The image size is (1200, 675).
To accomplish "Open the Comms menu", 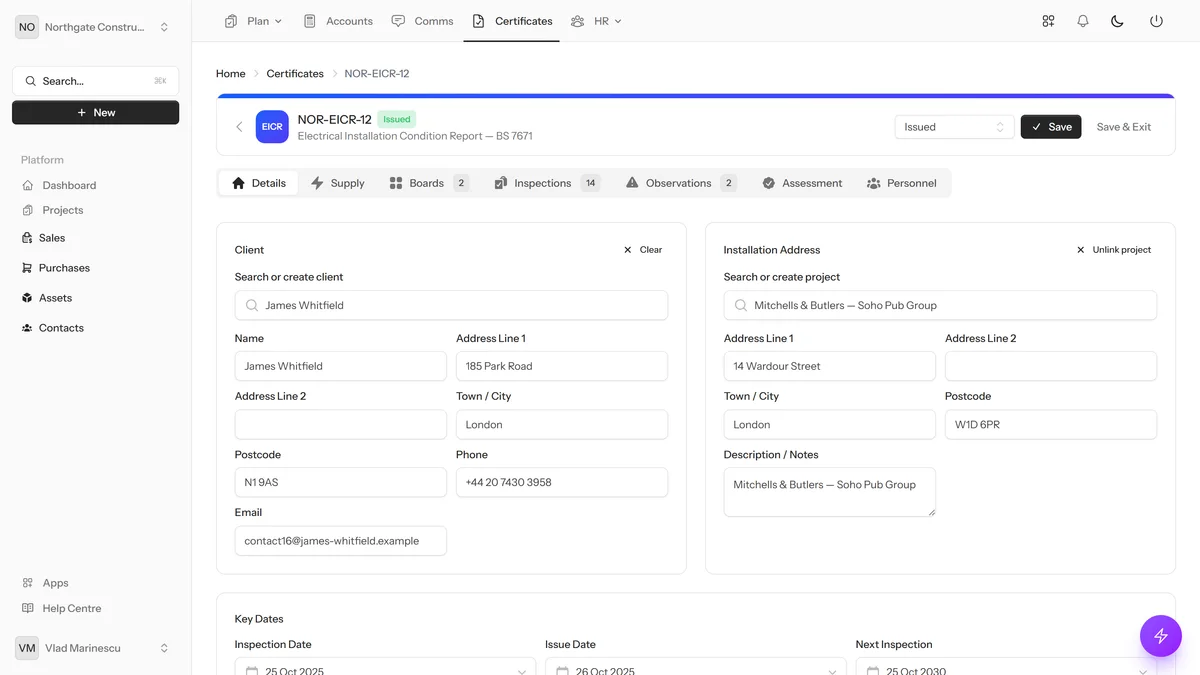I will click(422, 21).
